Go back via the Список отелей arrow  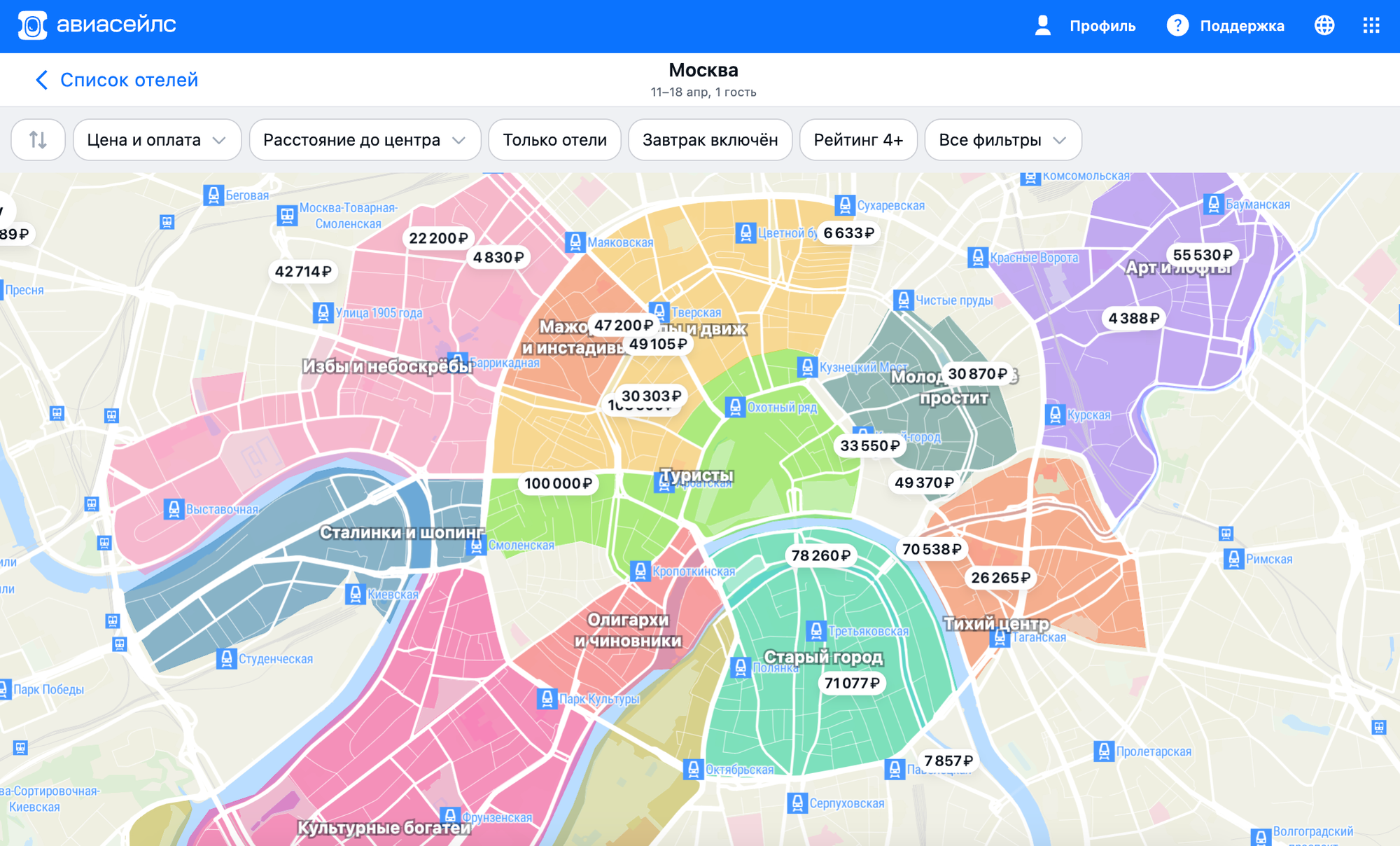[x=42, y=80]
